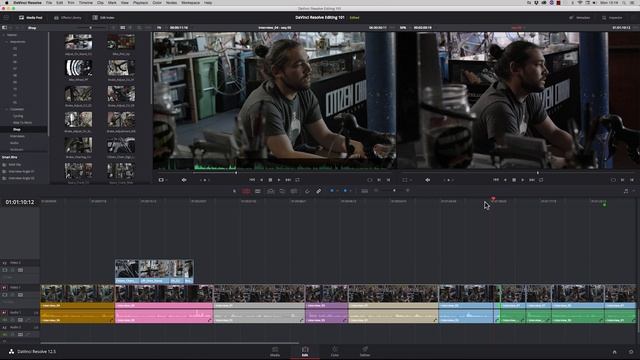The image size is (640, 360).
Task: Click the red playhead marker on ruler
Action: tap(493, 199)
